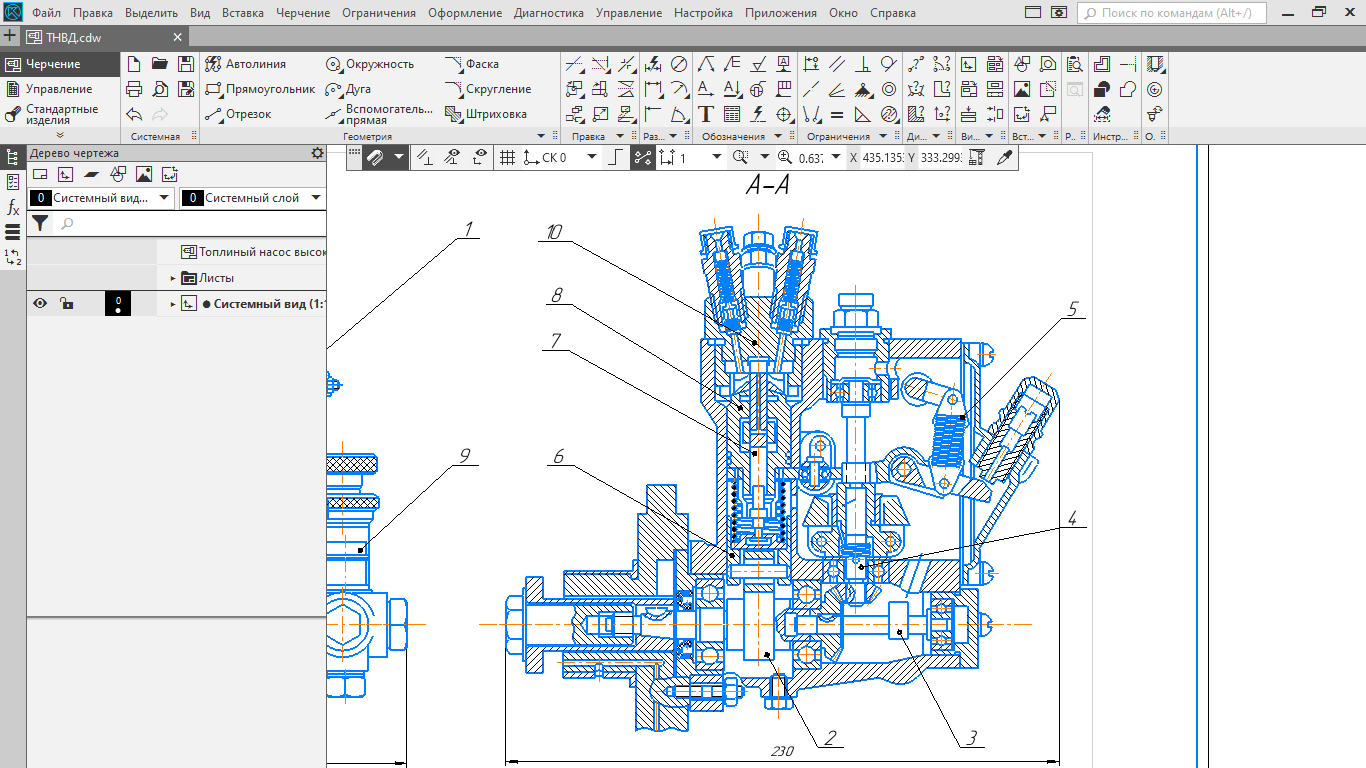Toggle visibility eye of Системный вид
The height and width of the screenshot is (768, 1366).
[x=40, y=304]
